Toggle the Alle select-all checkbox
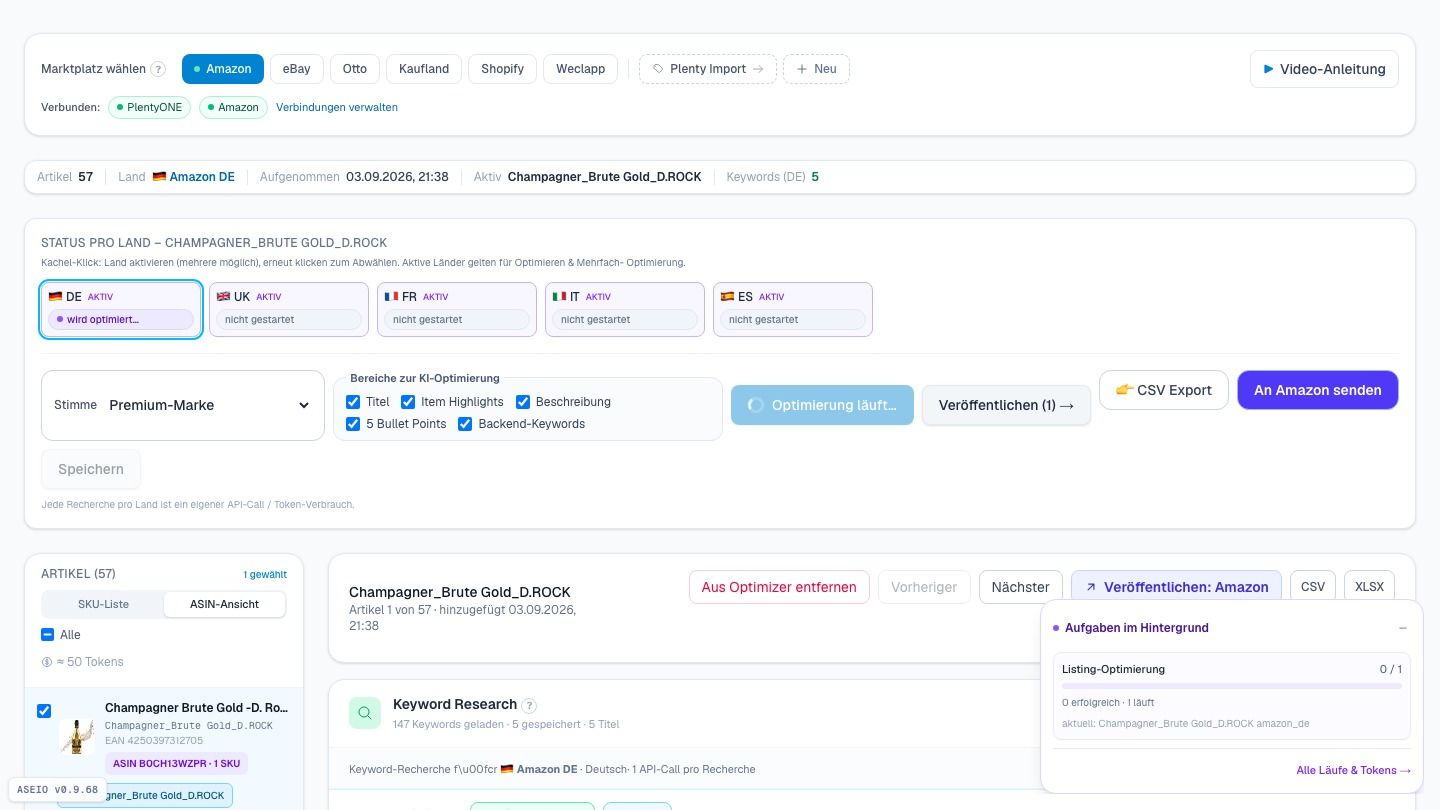 (x=47, y=635)
